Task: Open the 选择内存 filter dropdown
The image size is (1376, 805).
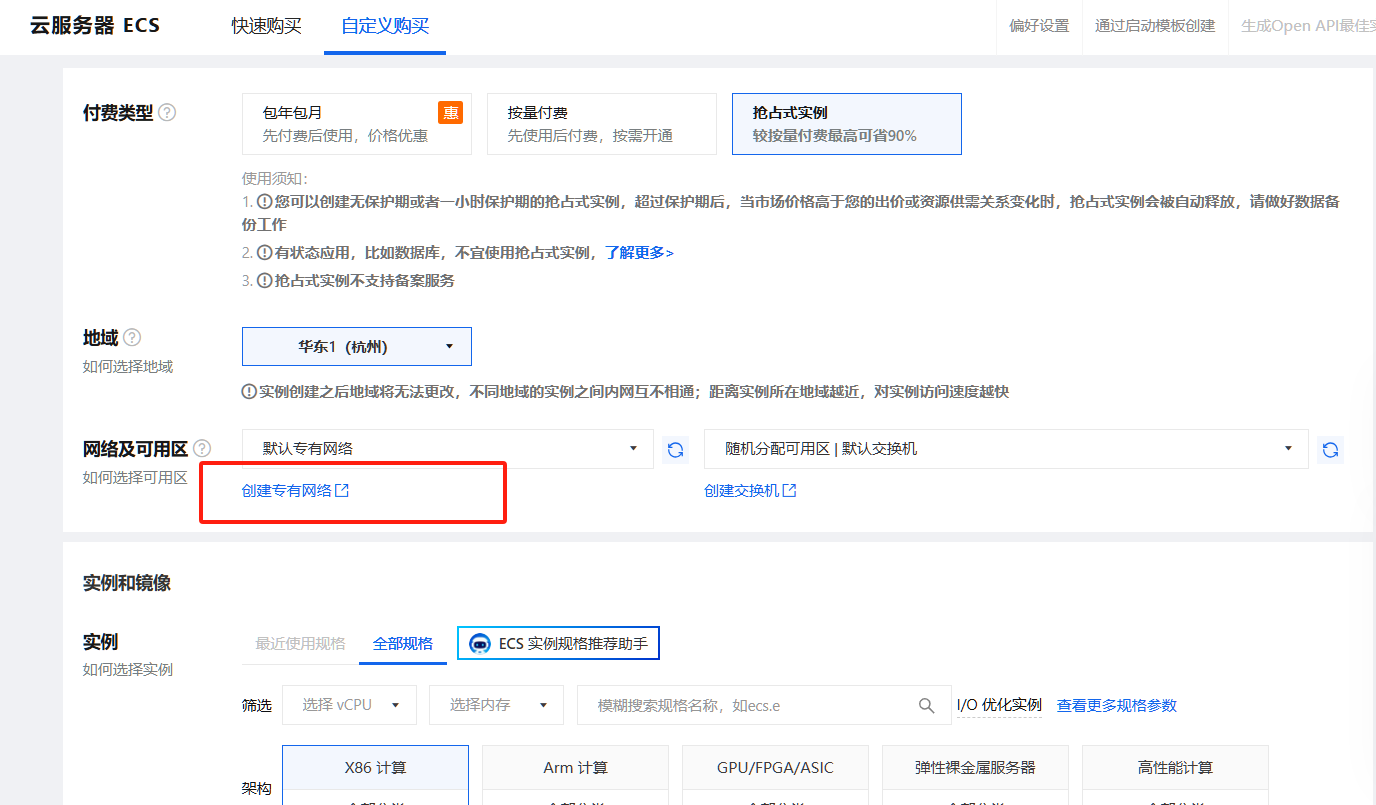Action: click(496, 705)
